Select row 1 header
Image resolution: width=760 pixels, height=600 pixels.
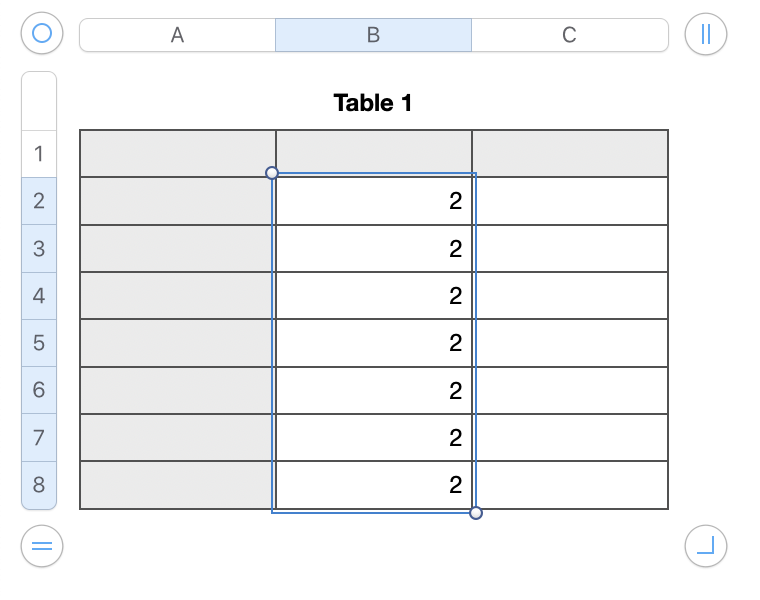pos(39,154)
